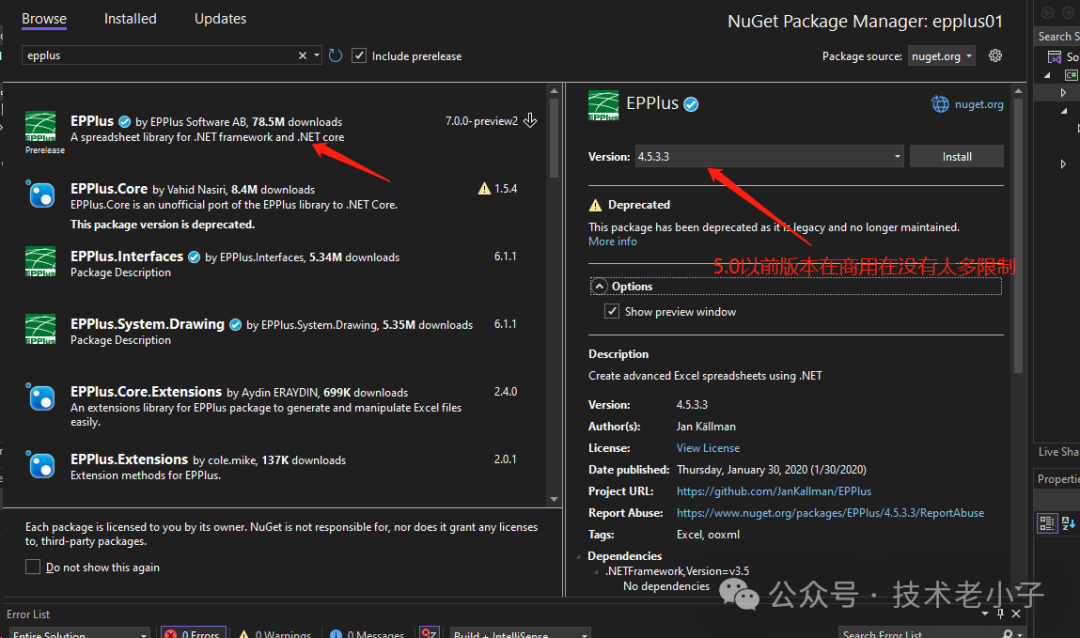This screenshot has height=638, width=1080.
Task: Open the More info link
Action: click(612, 241)
